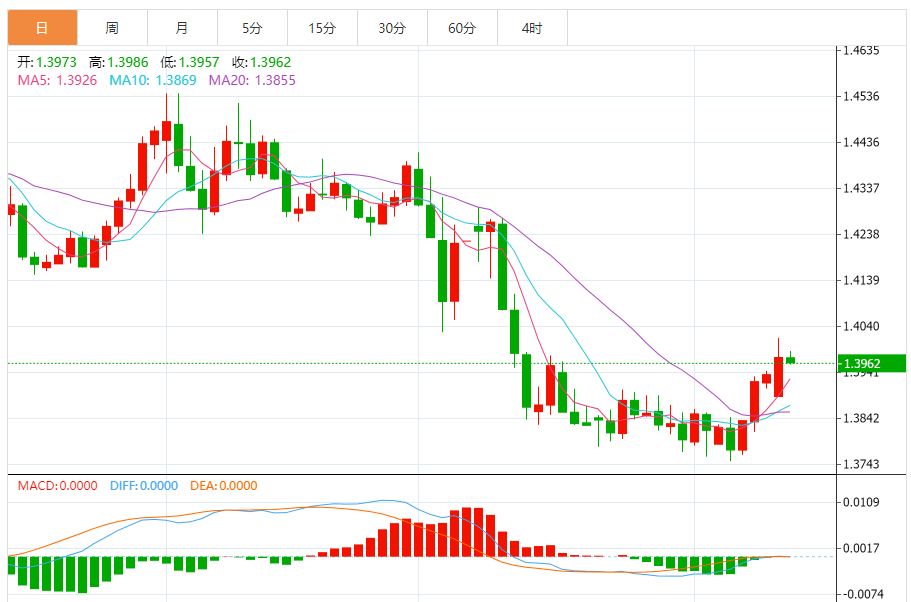Click the MA5: 1.3926 indicator label
The image size is (911, 602).
57,80
